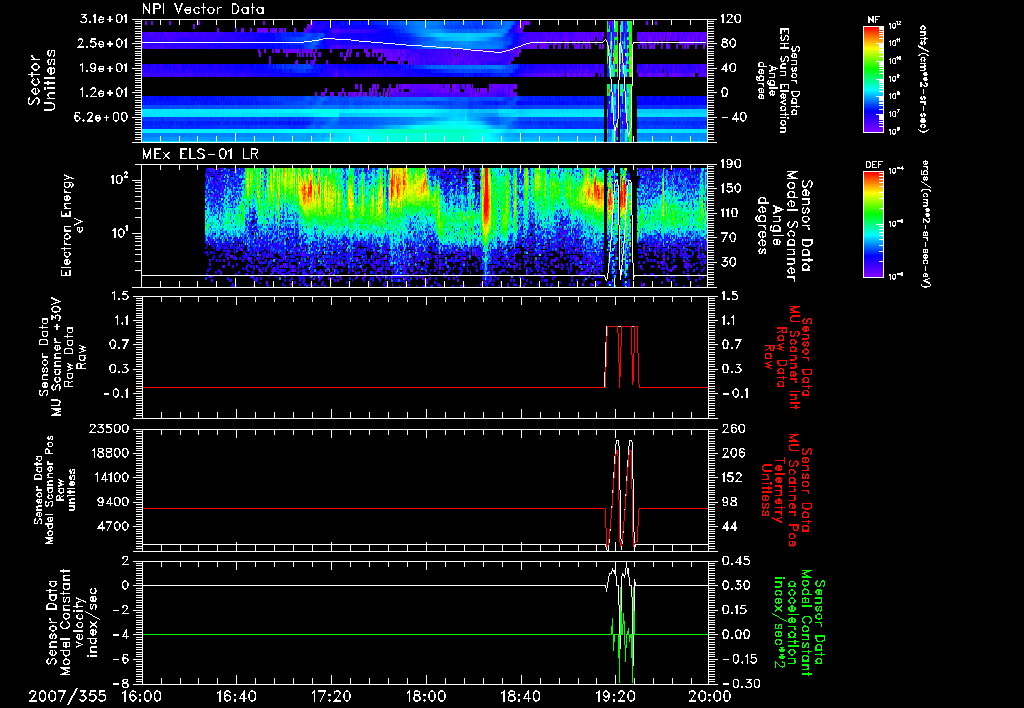Click the 190 scanner angle tick value
The image size is (1024, 708).
(x=731, y=164)
